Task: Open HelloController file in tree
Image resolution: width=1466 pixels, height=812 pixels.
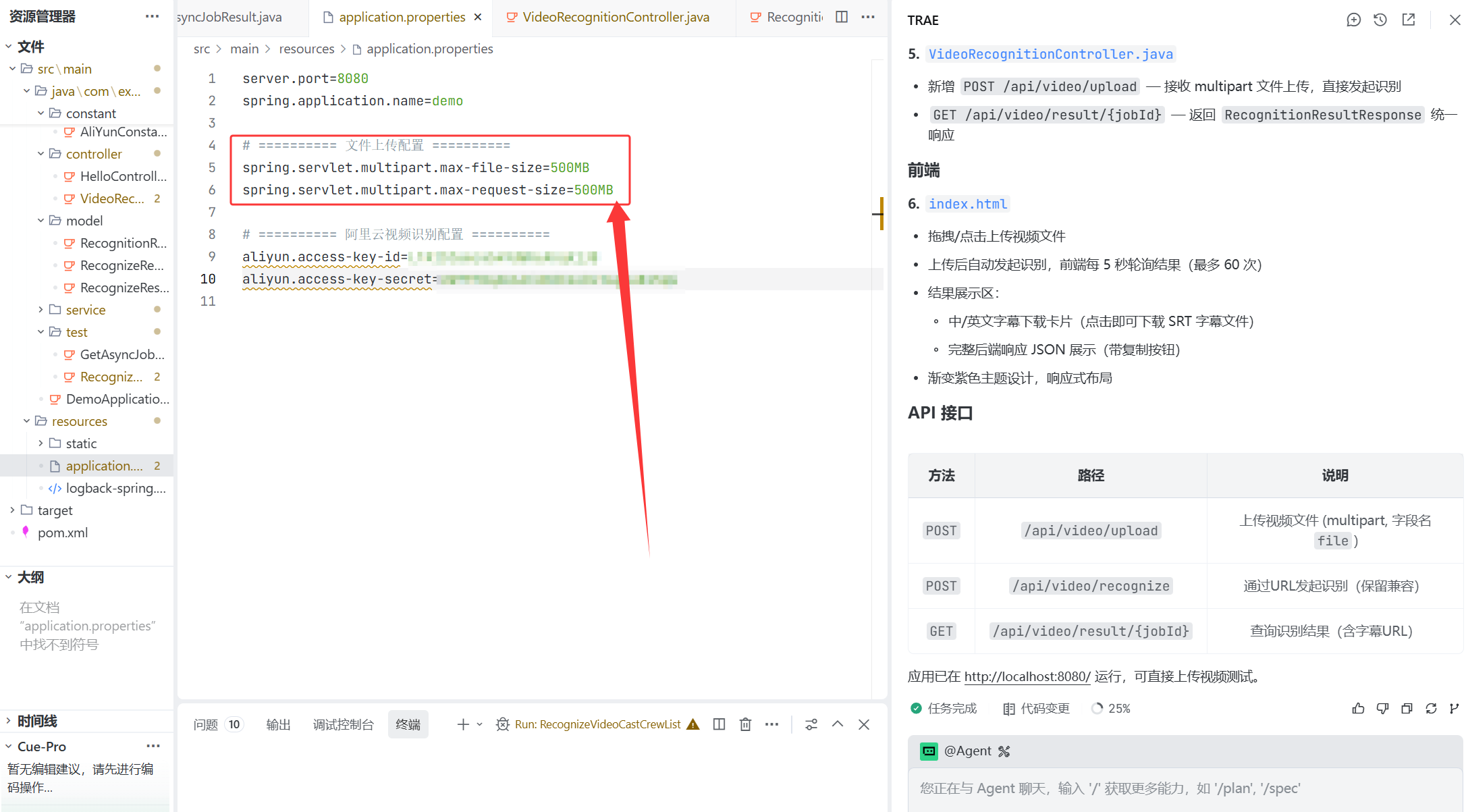Action: 123,176
